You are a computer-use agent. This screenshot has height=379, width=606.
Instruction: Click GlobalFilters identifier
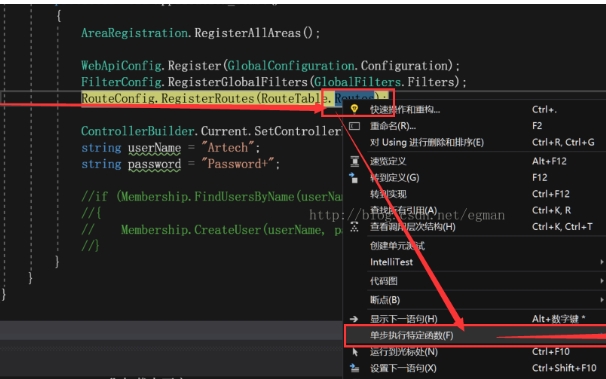click(x=357, y=82)
